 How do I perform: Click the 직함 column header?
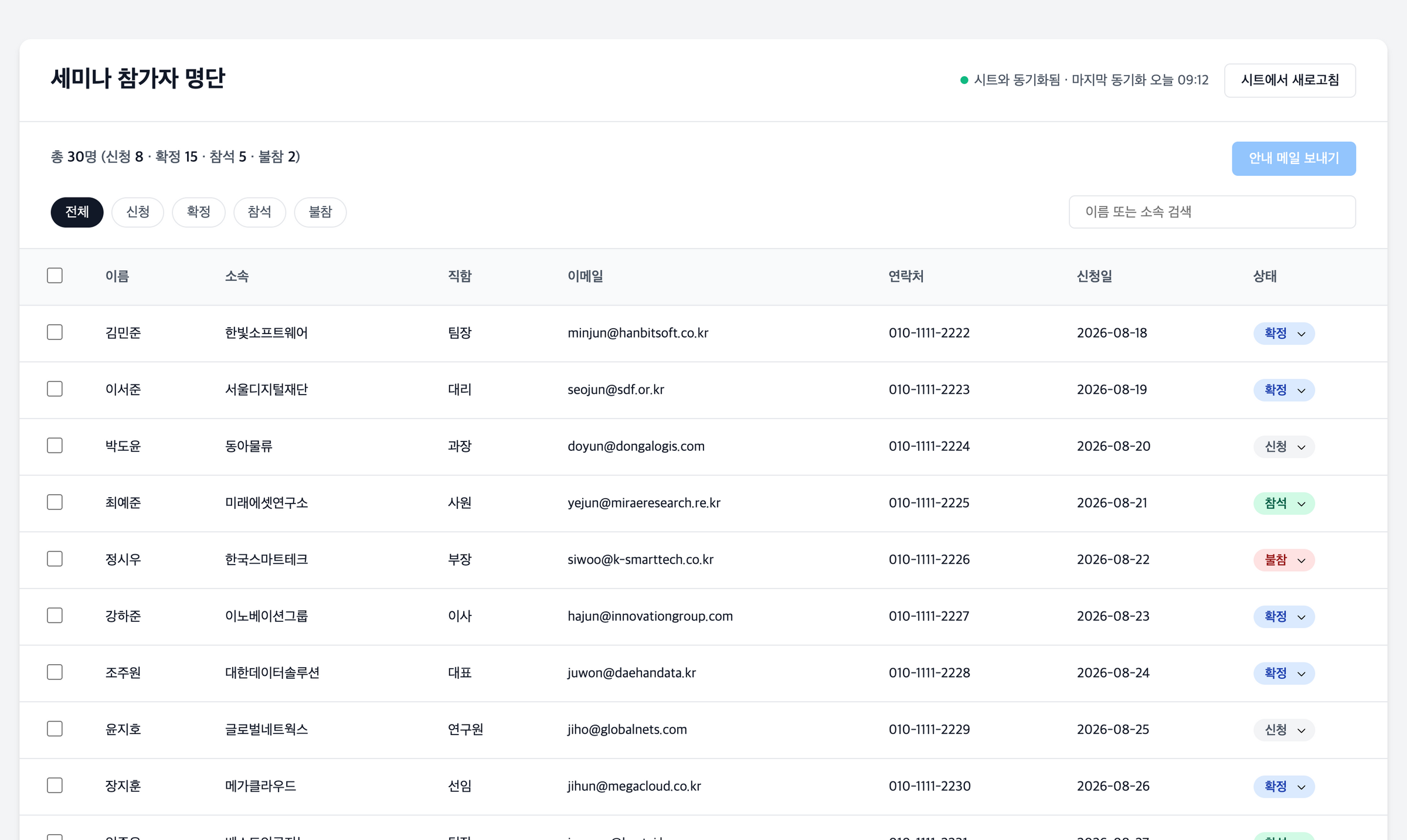pos(460,276)
